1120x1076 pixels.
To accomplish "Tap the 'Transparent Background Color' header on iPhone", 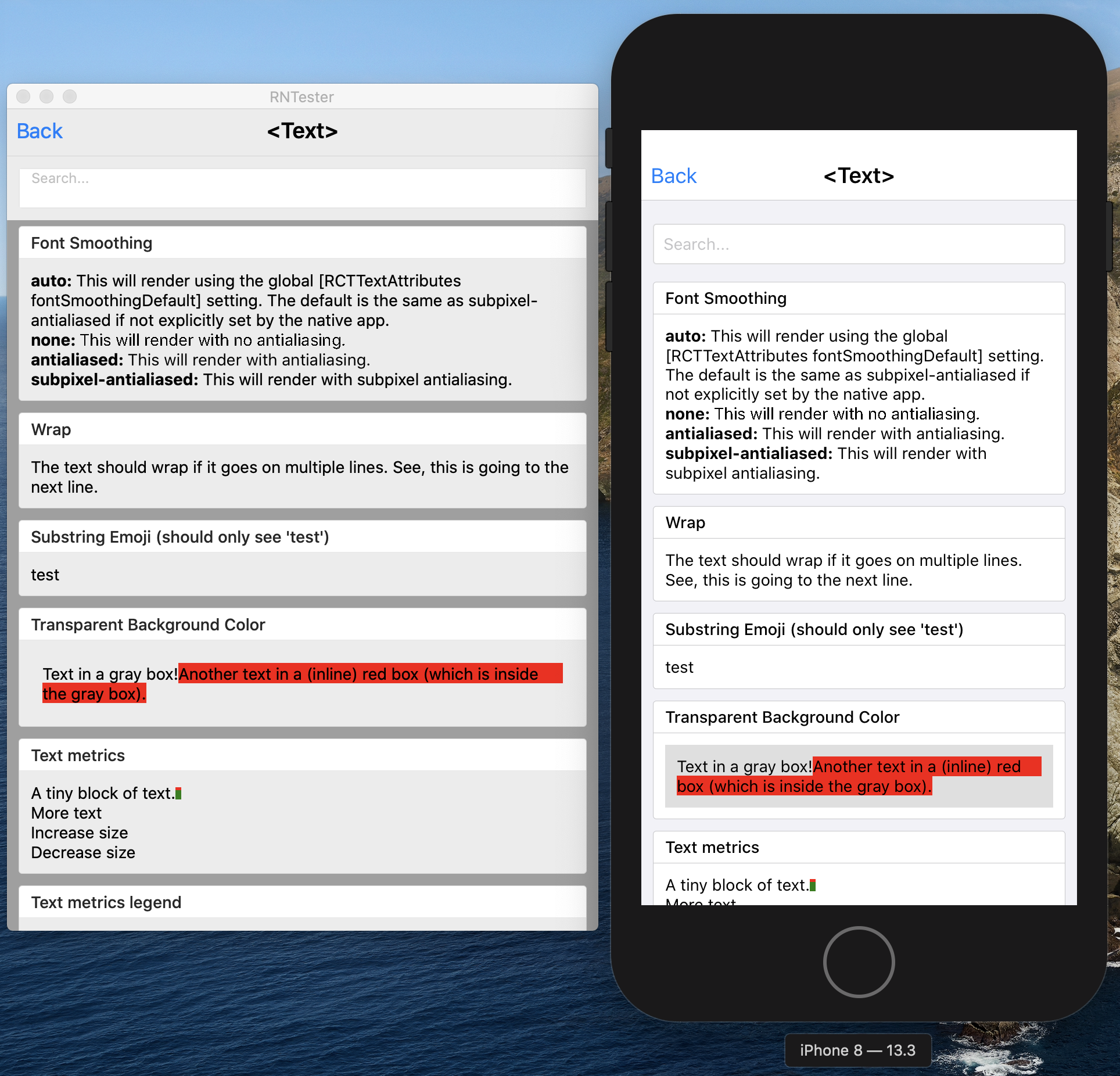I will point(782,717).
